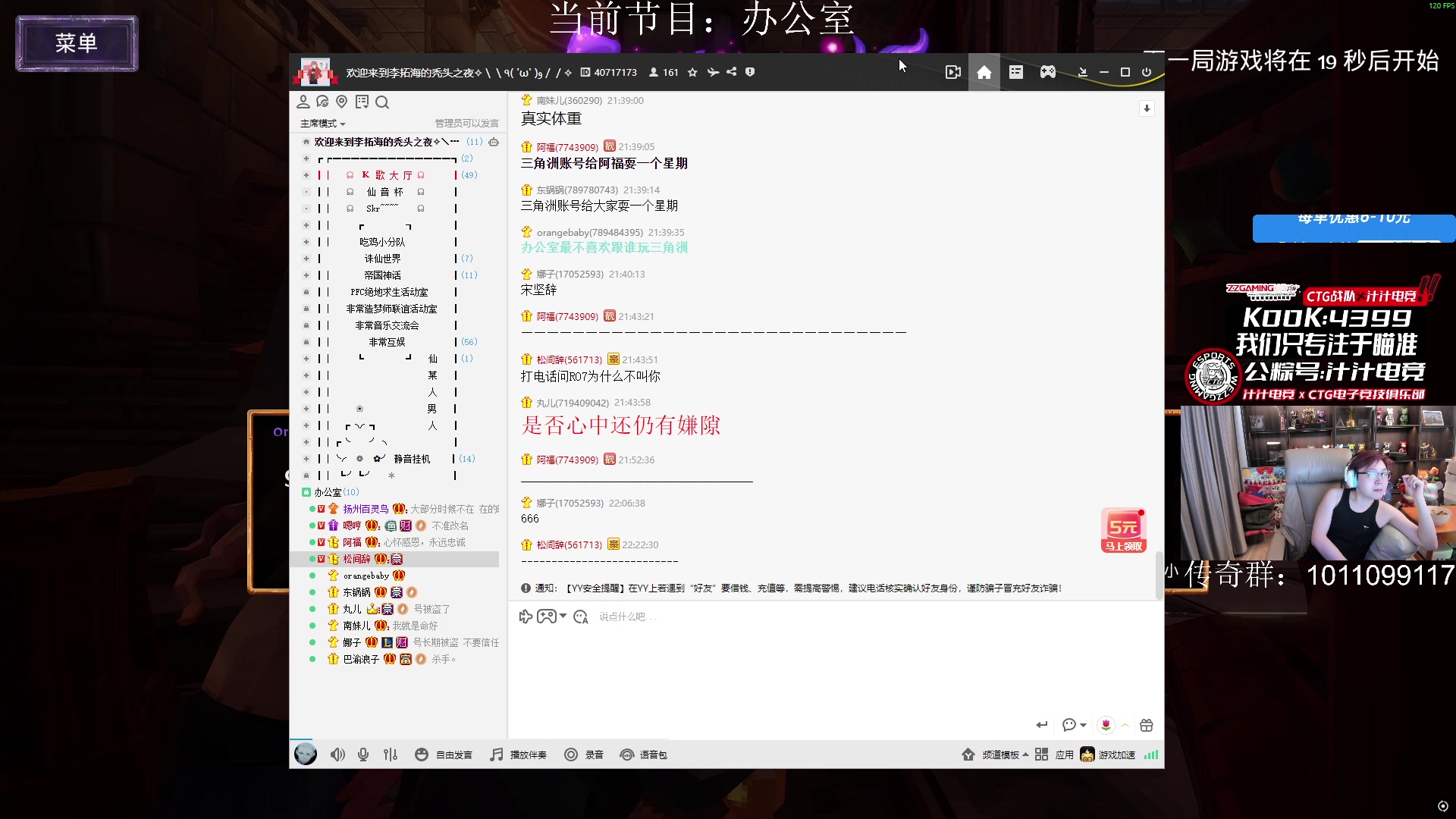Select user 巴渝浪子 in member list
The width and height of the screenshot is (1456, 819).
(x=361, y=659)
